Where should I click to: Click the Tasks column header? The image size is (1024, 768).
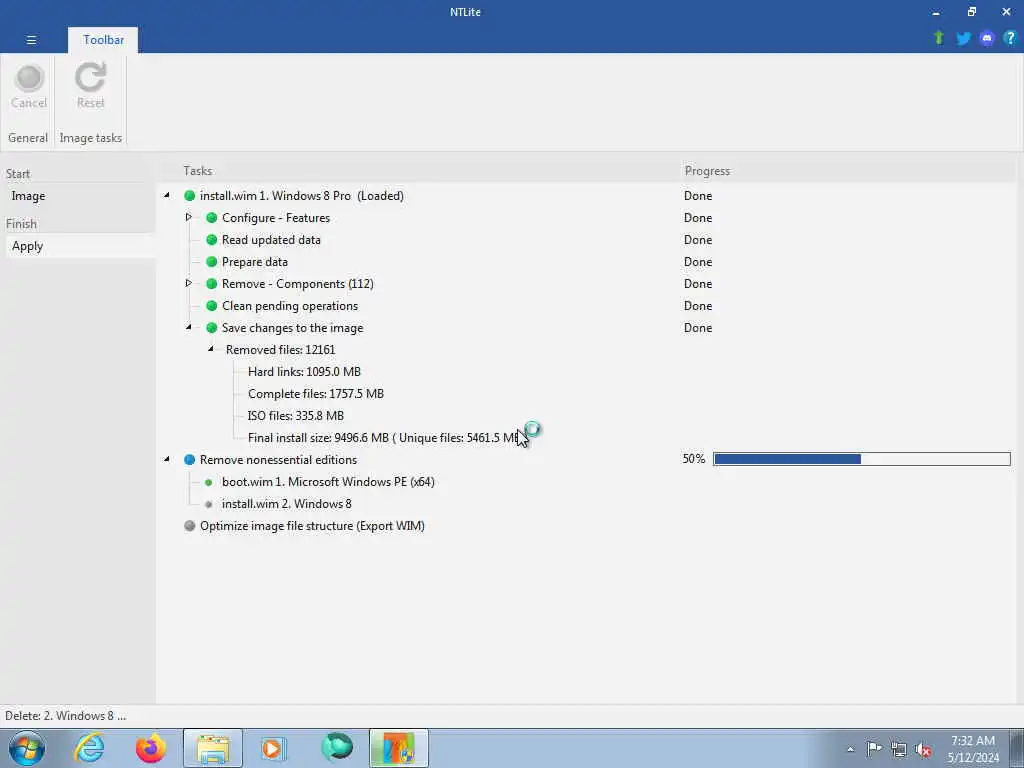tap(197, 171)
